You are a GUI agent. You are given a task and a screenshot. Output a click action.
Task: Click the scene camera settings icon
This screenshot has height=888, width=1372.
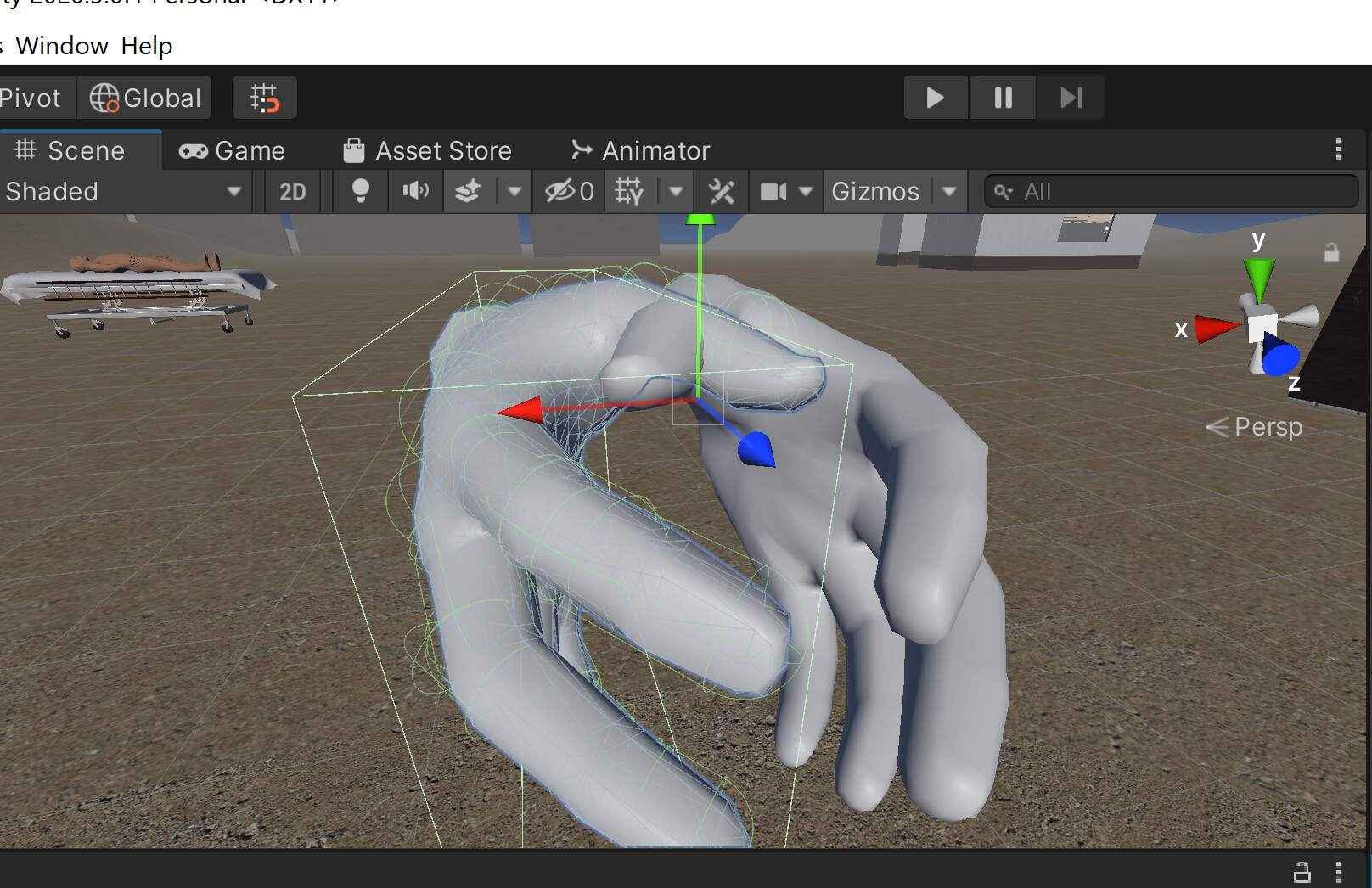775,191
